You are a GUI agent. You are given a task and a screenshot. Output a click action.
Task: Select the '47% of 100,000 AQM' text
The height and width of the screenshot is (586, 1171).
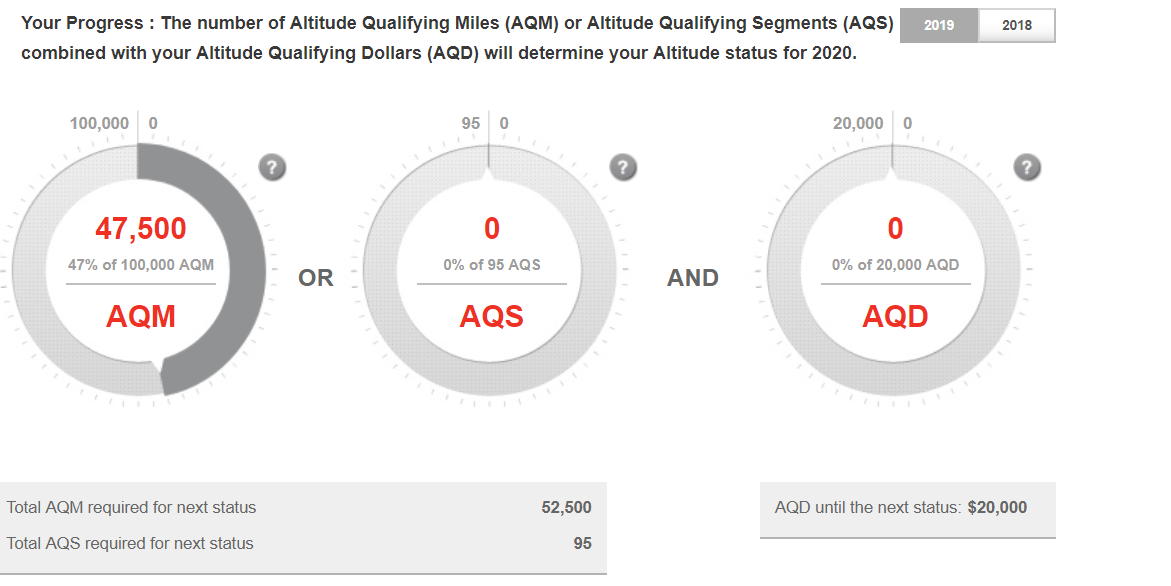click(x=140, y=265)
